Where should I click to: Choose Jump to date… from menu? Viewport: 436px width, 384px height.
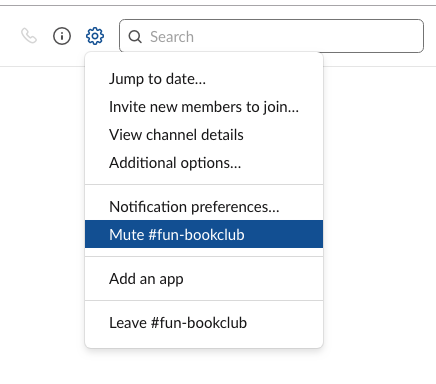click(x=204, y=79)
